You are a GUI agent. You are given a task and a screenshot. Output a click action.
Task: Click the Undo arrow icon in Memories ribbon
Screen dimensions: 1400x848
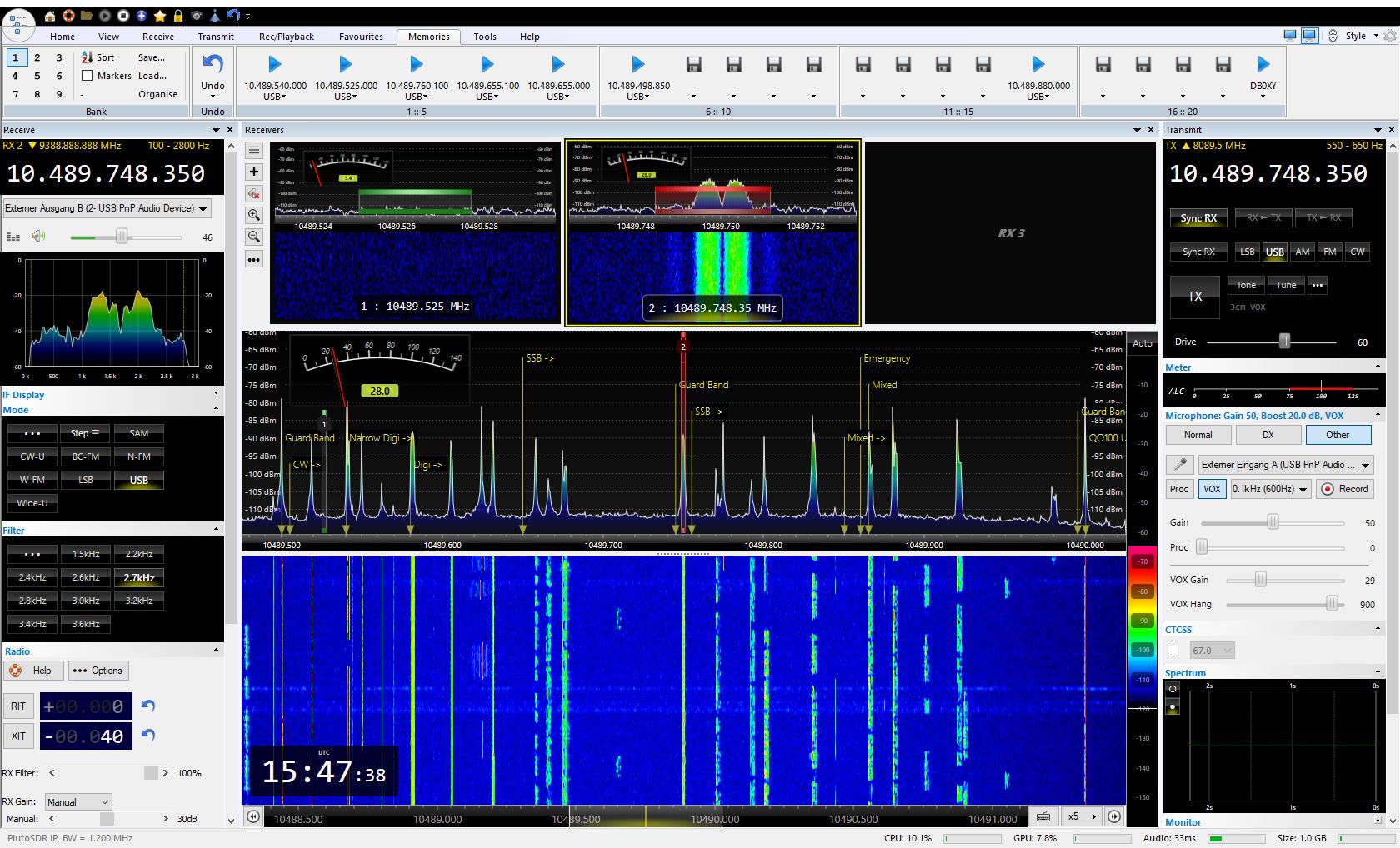tap(212, 65)
